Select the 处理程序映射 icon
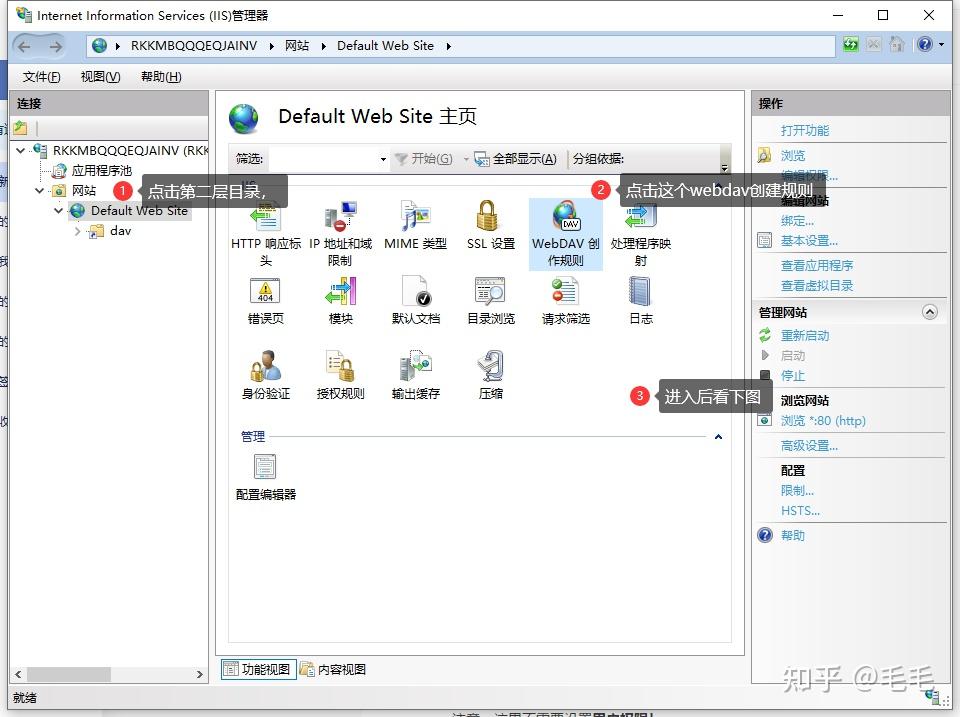Image resolution: width=960 pixels, height=717 pixels. pyautogui.click(x=637, y=225)
